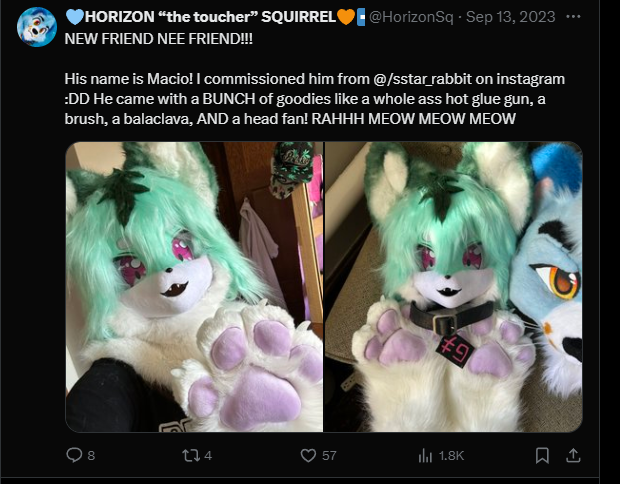Click the 1.8K views count
The width and height of the screenshot is (620, 484).
pyautogui.click(x=451, y=456)
